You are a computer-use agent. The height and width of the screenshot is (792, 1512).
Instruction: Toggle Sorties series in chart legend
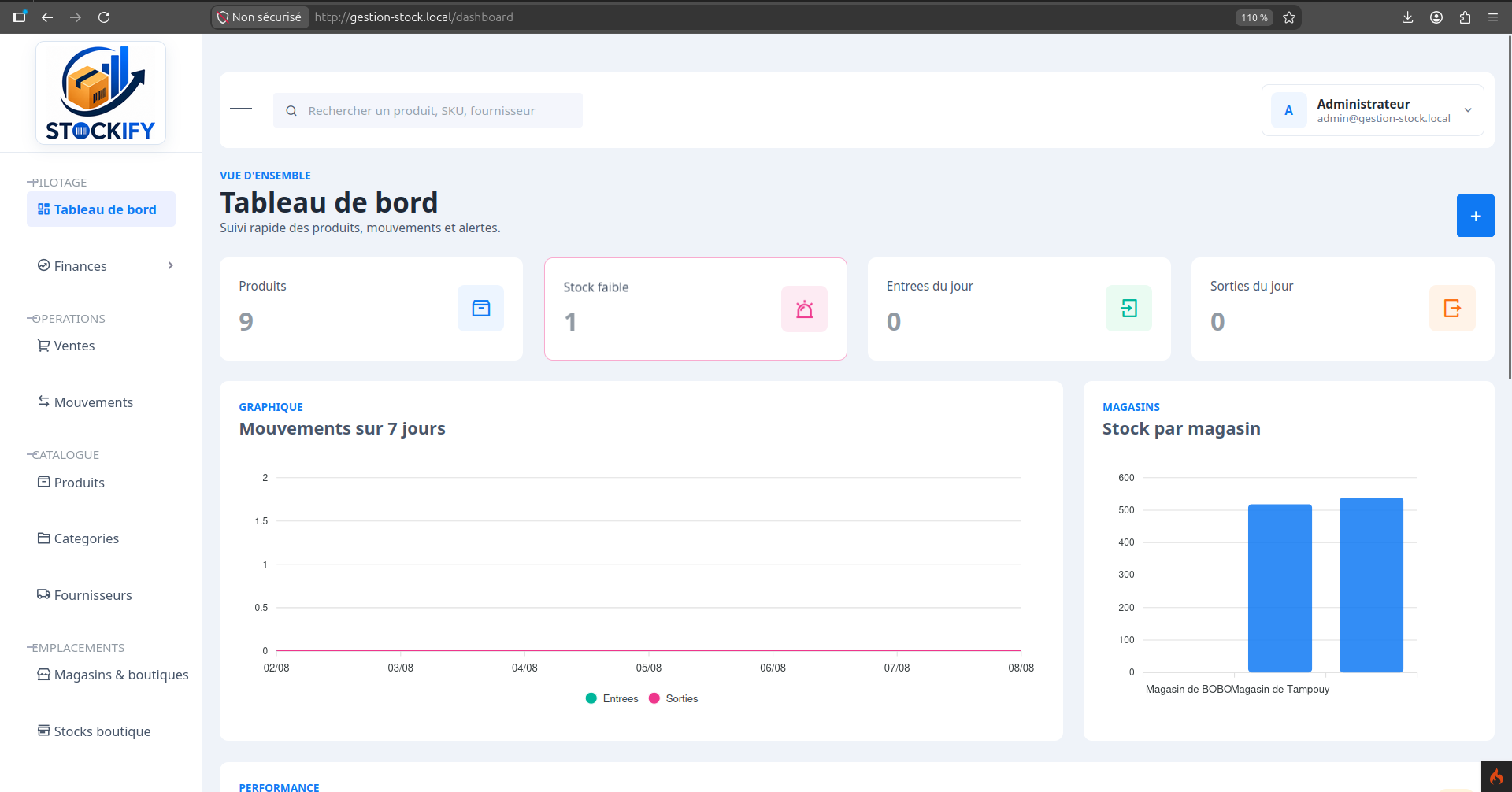[673, 698]
